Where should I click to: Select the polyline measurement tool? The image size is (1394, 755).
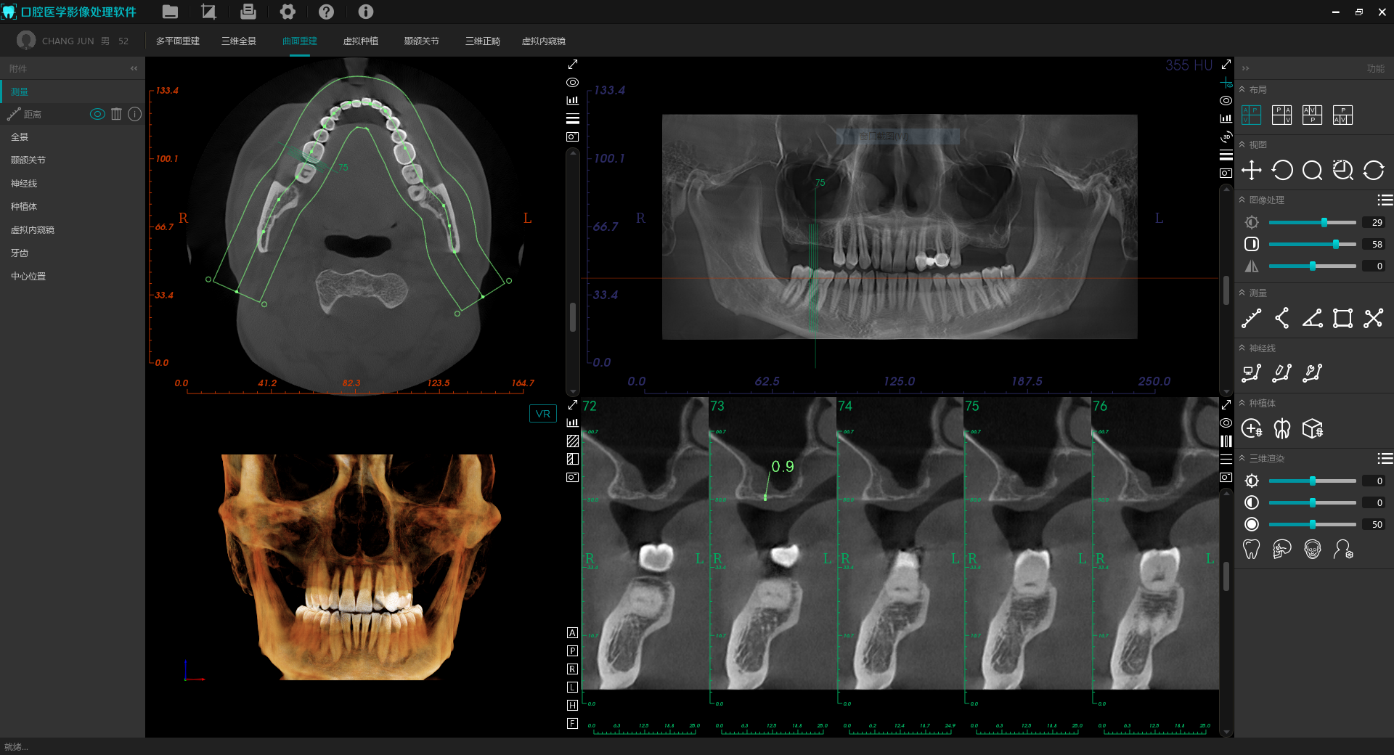pos(1282,318)
